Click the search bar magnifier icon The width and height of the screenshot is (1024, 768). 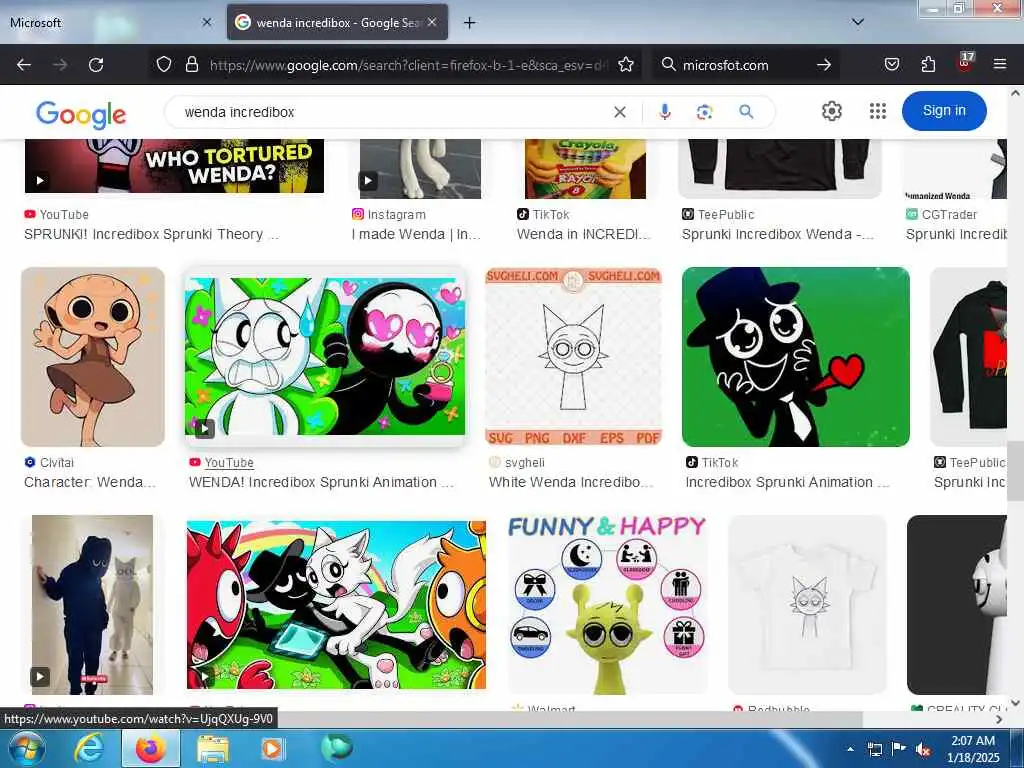pos(668,65)
